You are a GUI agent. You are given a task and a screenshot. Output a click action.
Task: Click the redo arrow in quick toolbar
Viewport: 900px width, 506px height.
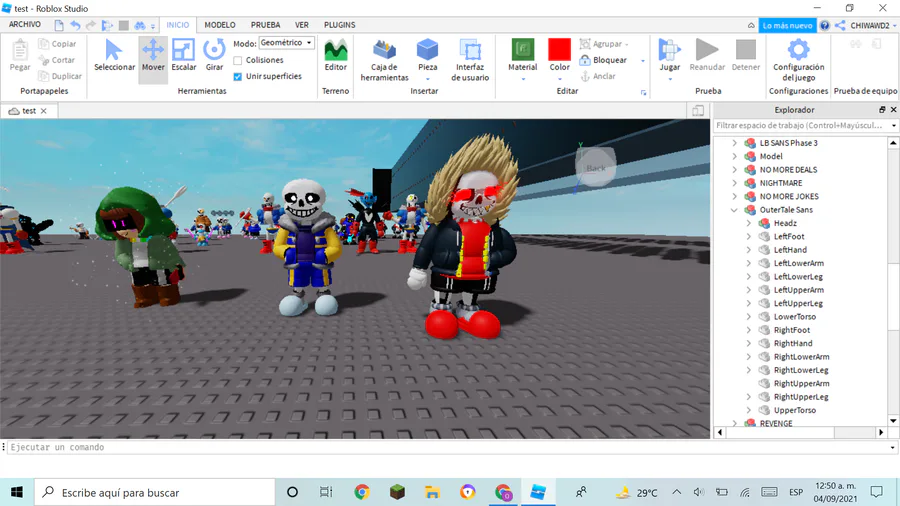[91, 25]
